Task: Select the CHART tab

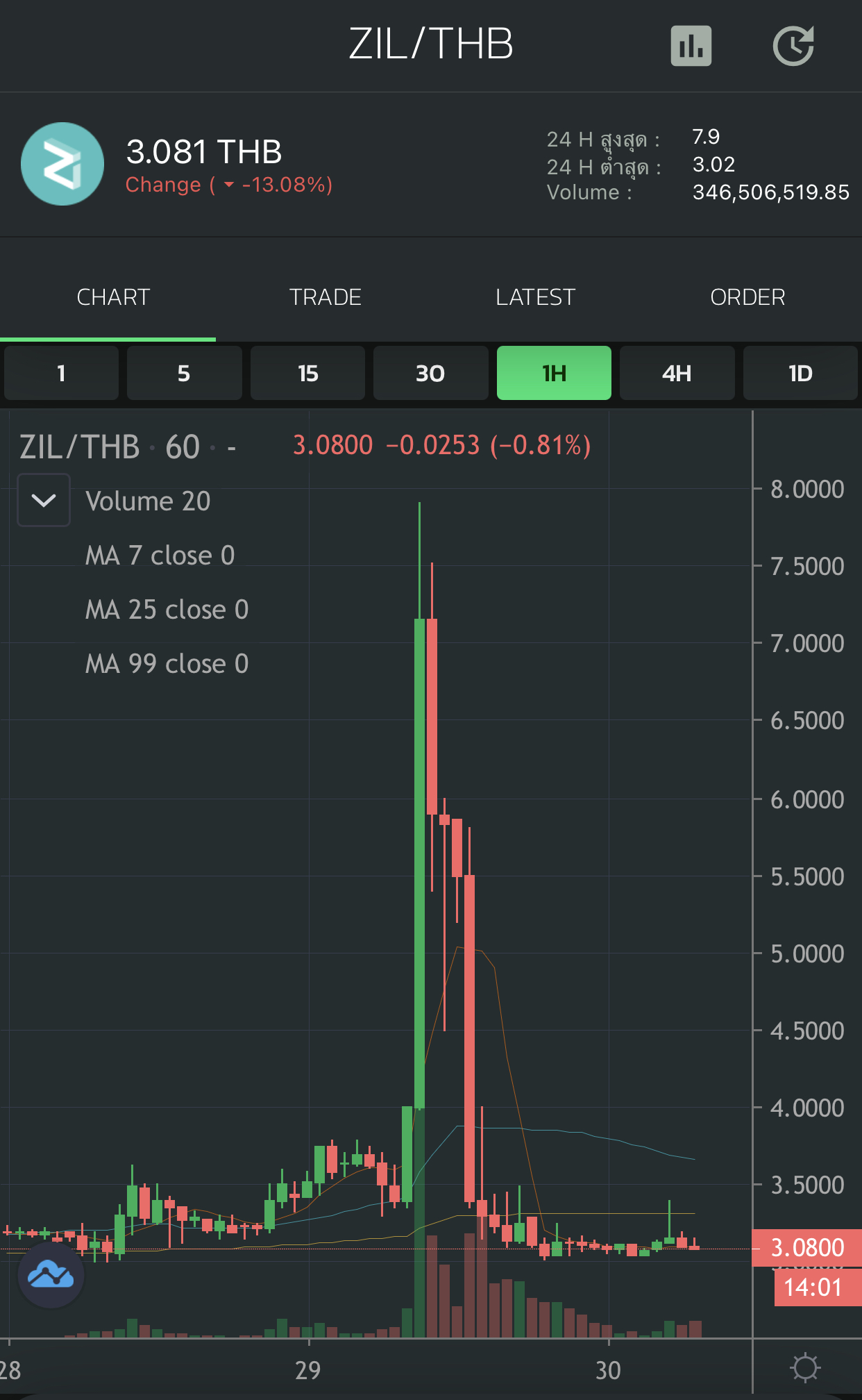Action: tap(113, 297)
